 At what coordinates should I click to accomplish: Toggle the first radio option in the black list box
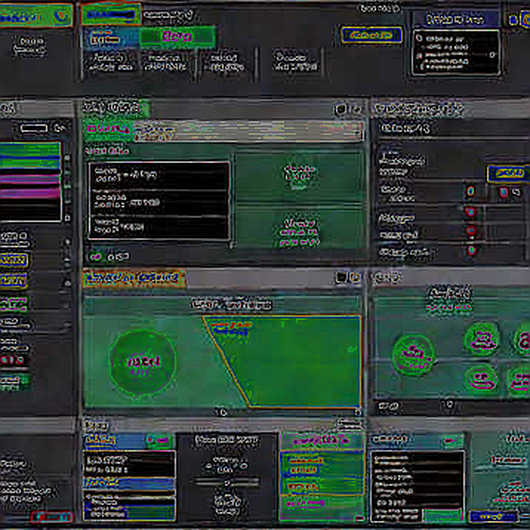(x=419, y=39)
